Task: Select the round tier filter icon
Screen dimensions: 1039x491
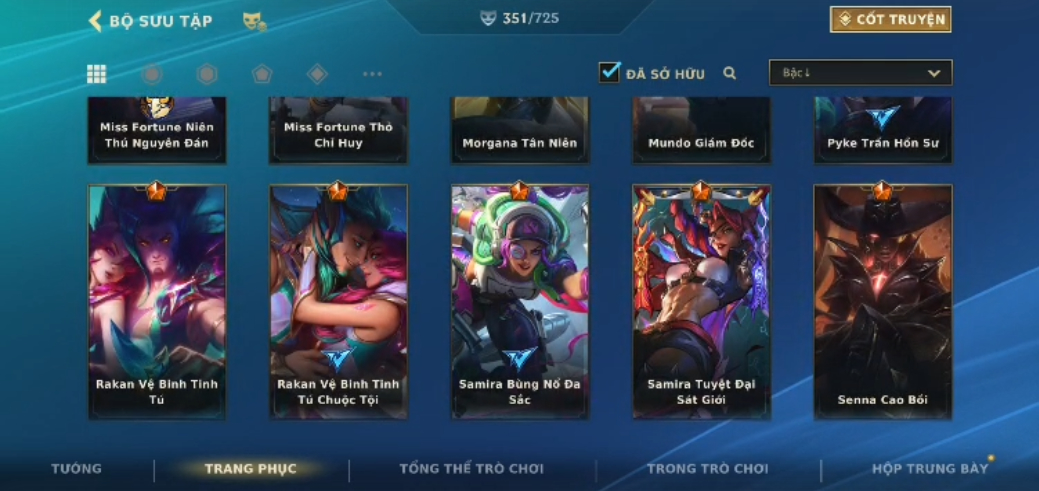Action: click(152, 74)
